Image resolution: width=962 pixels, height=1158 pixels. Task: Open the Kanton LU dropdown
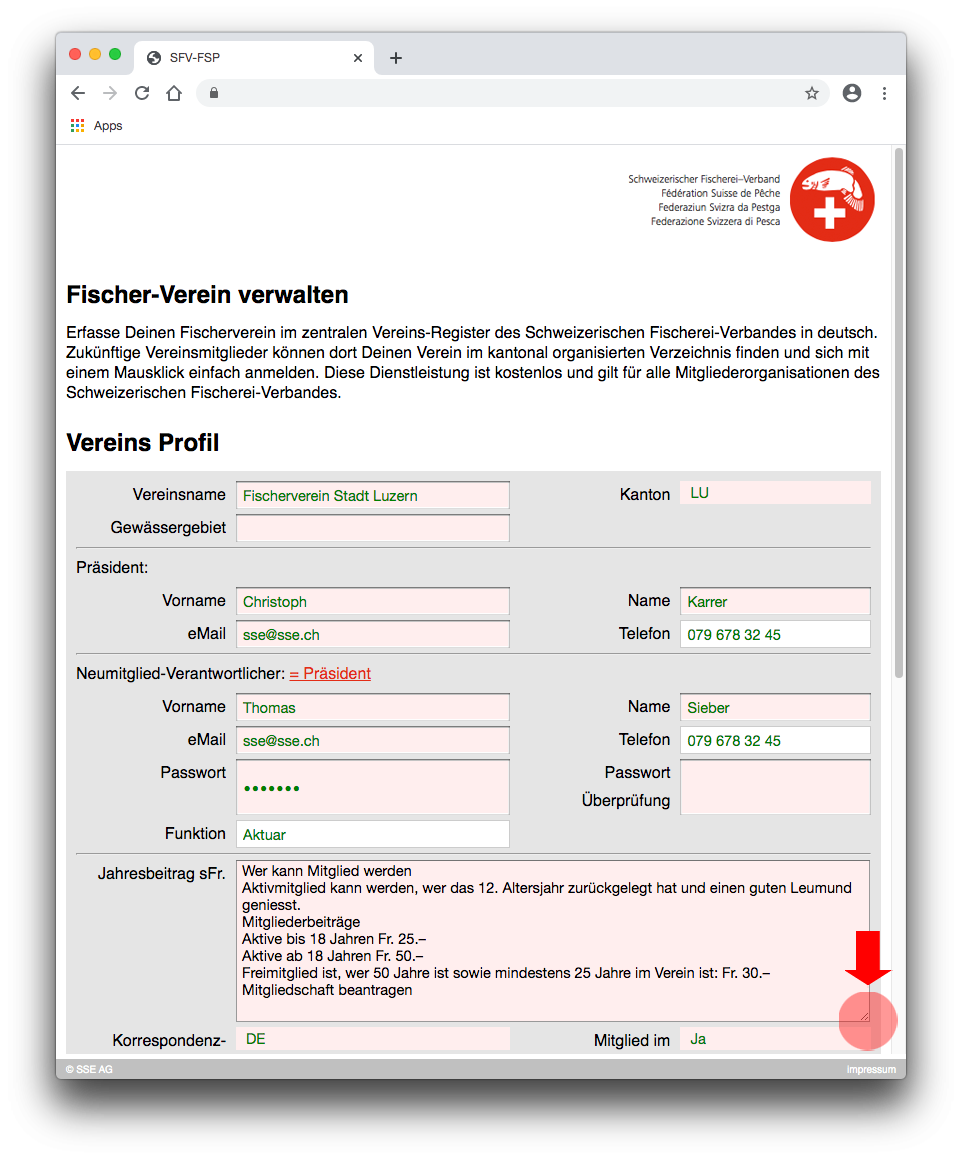[x=775, y=493]
